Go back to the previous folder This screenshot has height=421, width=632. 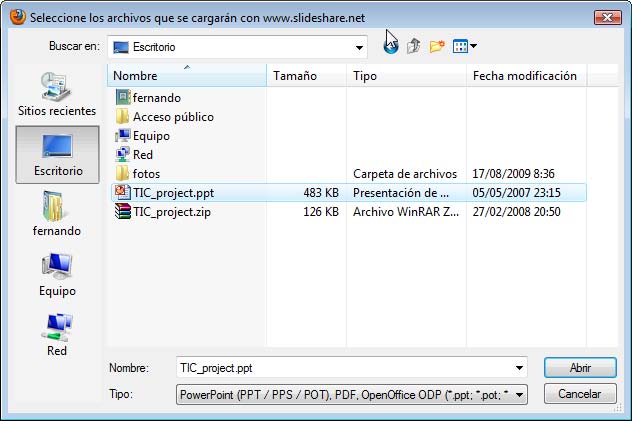tap(391, 47)
